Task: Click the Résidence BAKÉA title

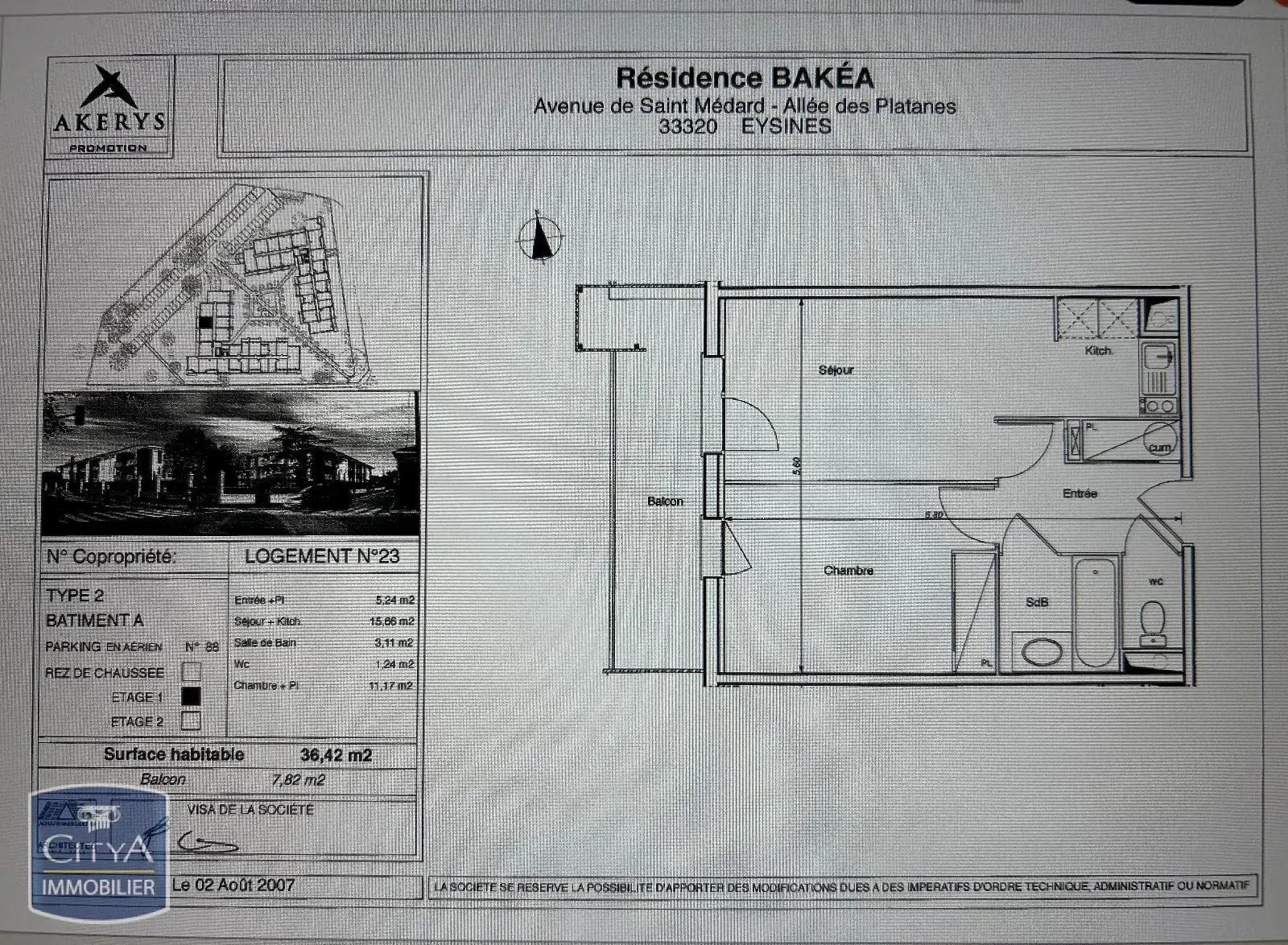Action: point(745,78)
